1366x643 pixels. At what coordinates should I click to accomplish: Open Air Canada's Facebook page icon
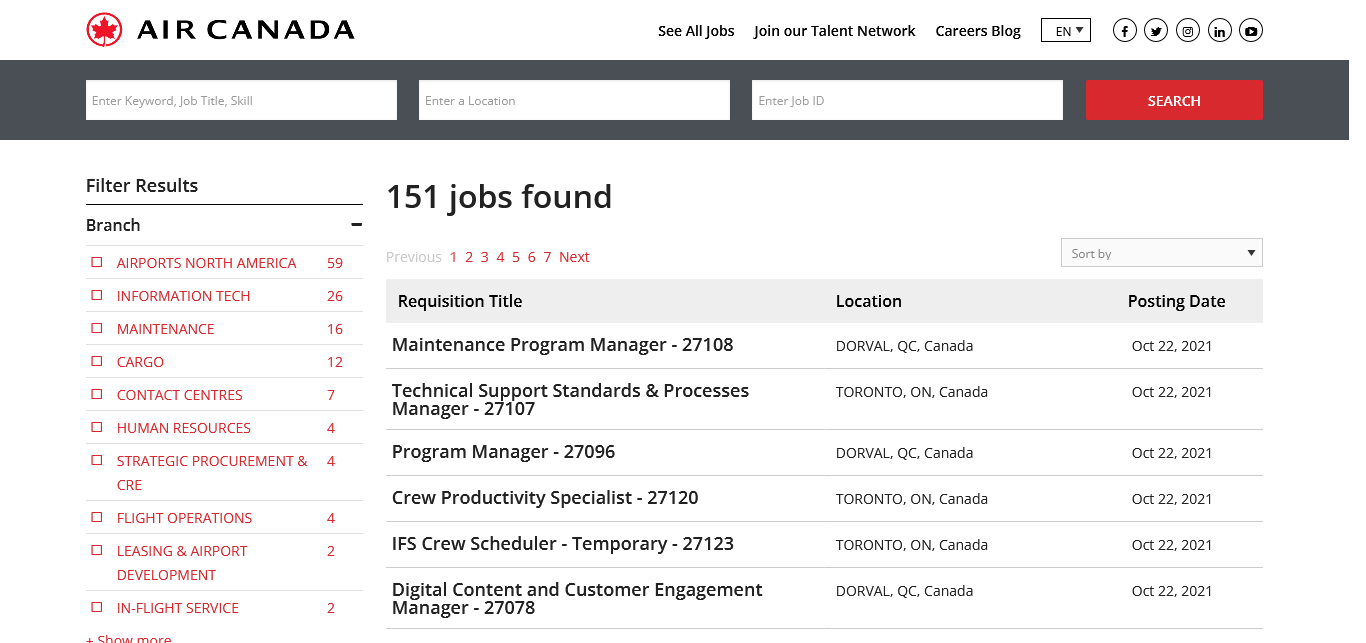(x=1125, y=31)
